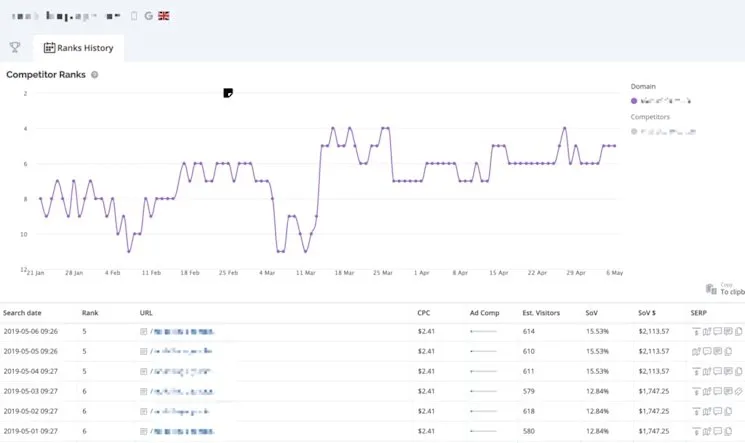Image resolution: width=745 pixels, height=443 pixels.
Task: Open the URL link in 2019-05-06 row
Action: tap(182, 331)
